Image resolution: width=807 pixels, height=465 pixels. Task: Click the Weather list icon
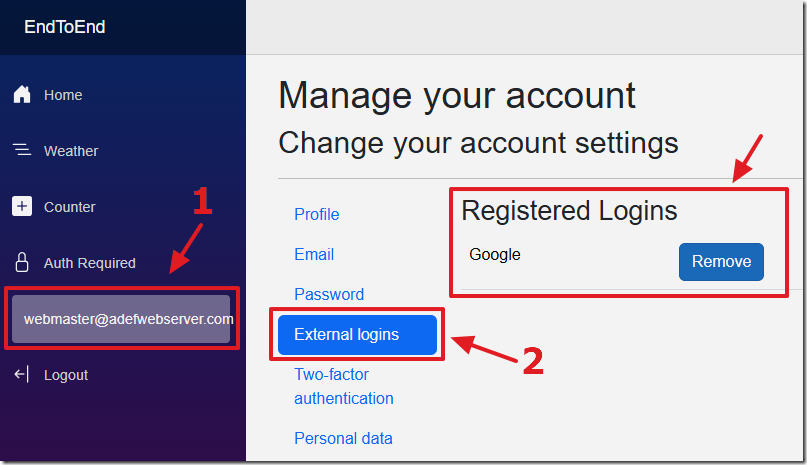[x=22, y=150]
